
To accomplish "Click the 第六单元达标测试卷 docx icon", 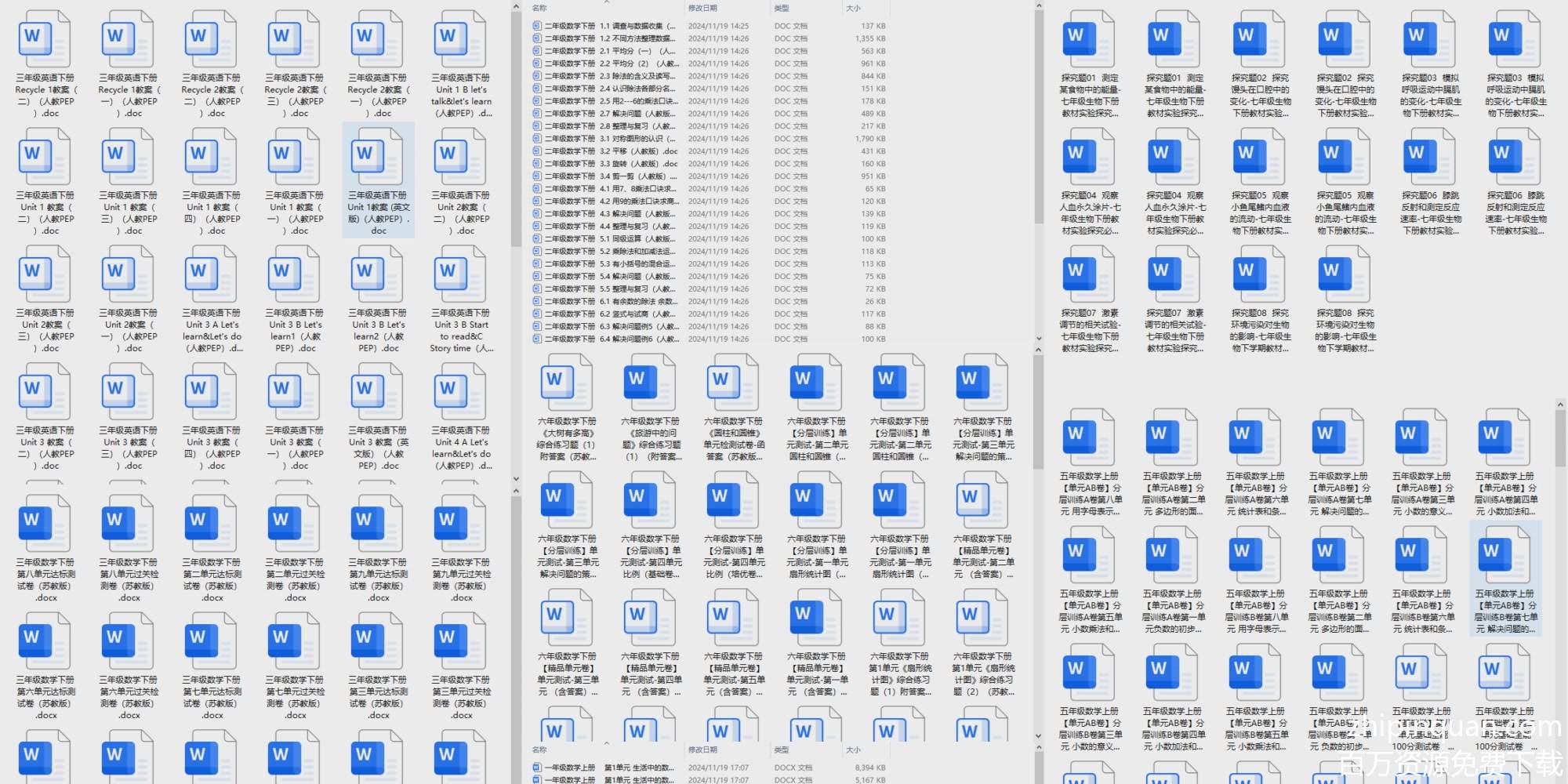I will click(45, 641).
